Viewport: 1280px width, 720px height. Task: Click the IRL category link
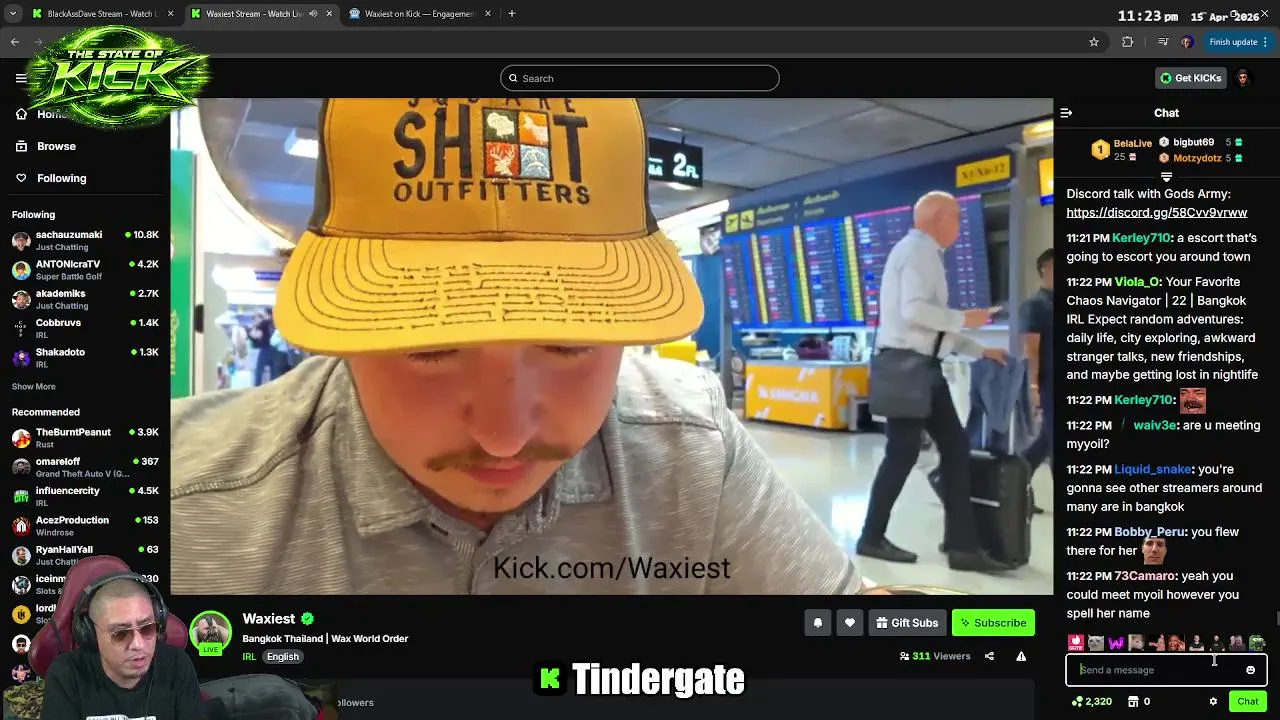click(x=249, y=657)
